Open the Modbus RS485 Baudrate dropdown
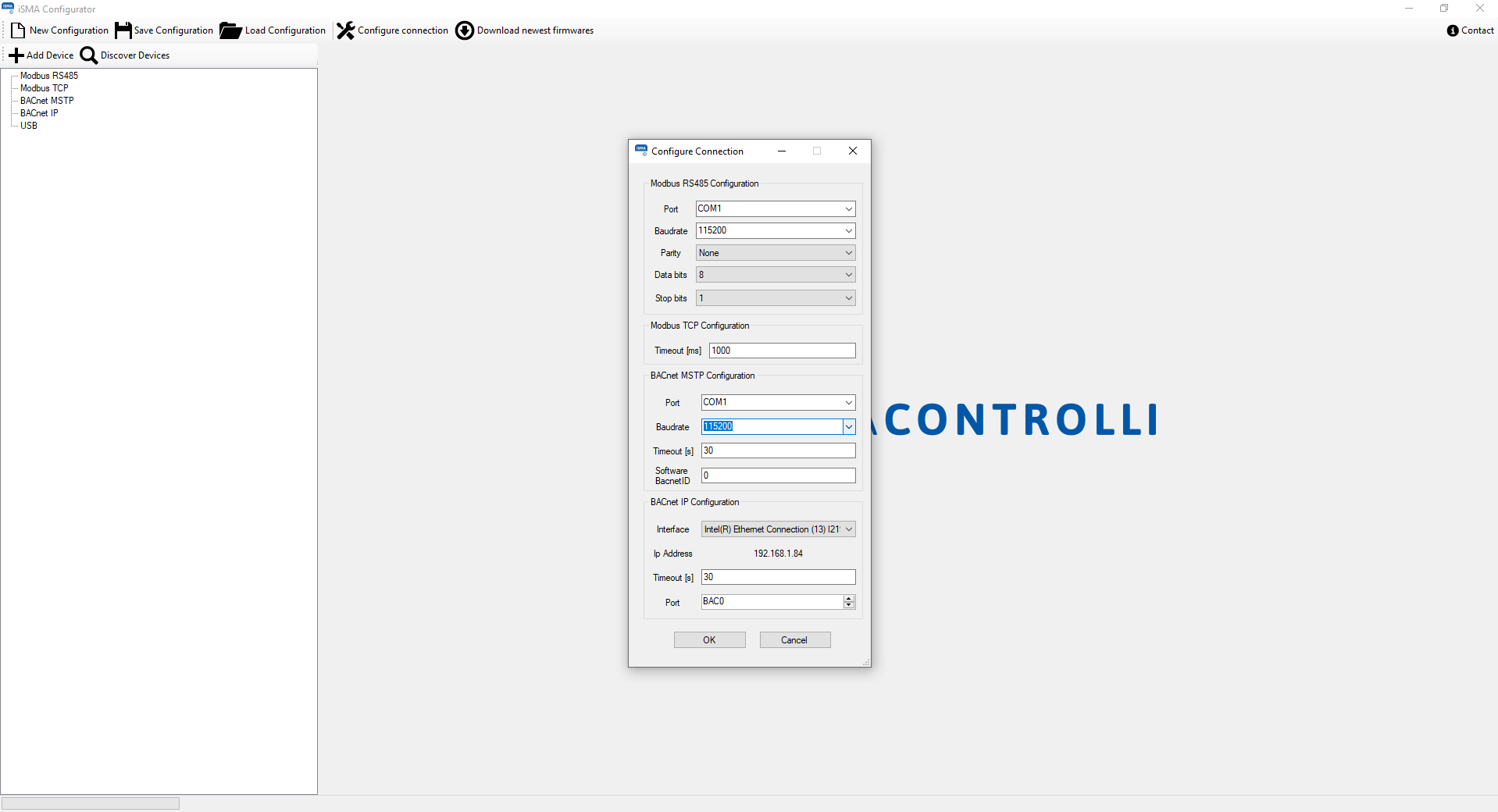Image resolution: width=1498 pixels, height=812 pixels. click(x=848, y=231)
